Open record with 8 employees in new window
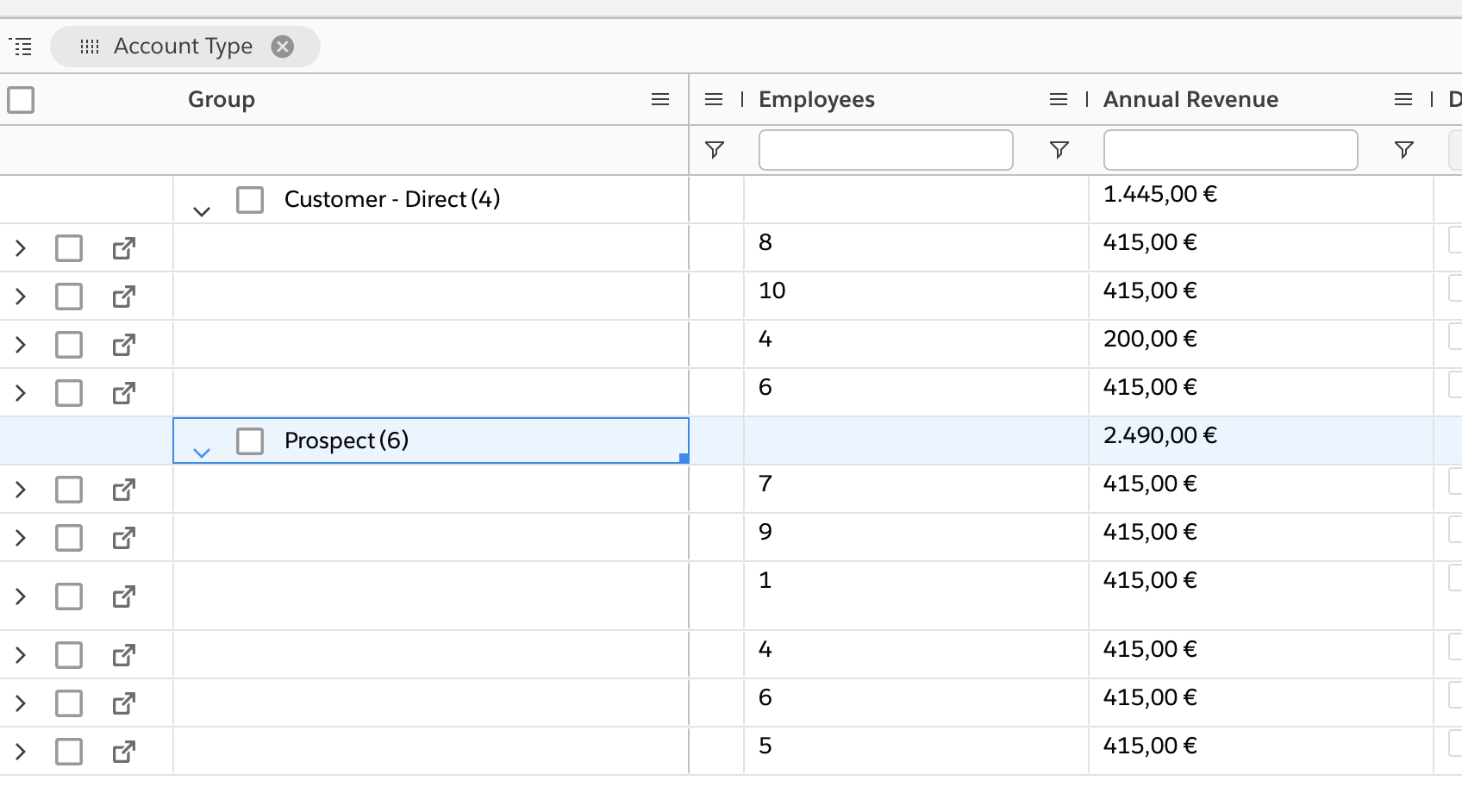 pos(124,249)
